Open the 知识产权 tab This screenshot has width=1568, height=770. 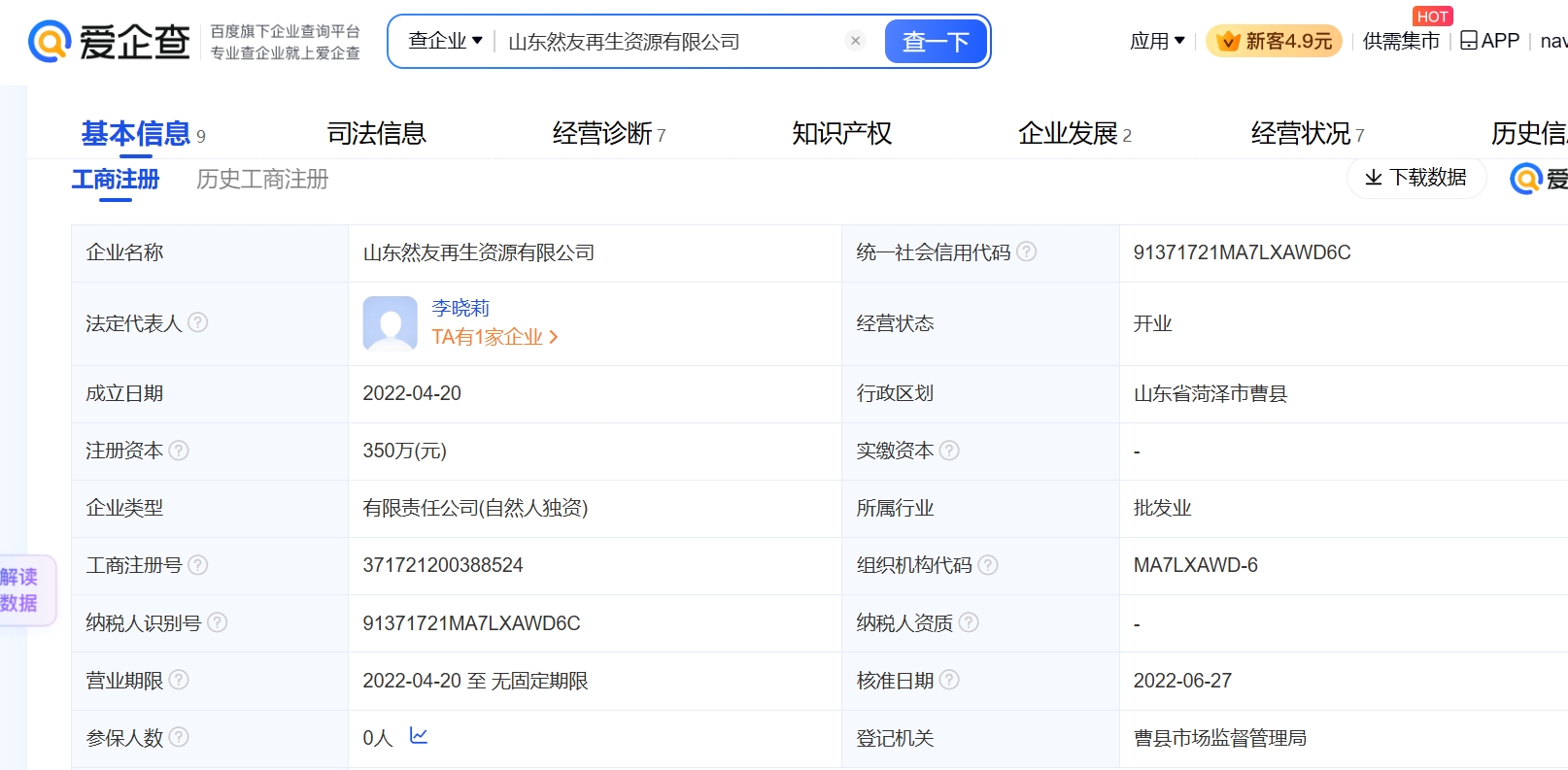841,133
